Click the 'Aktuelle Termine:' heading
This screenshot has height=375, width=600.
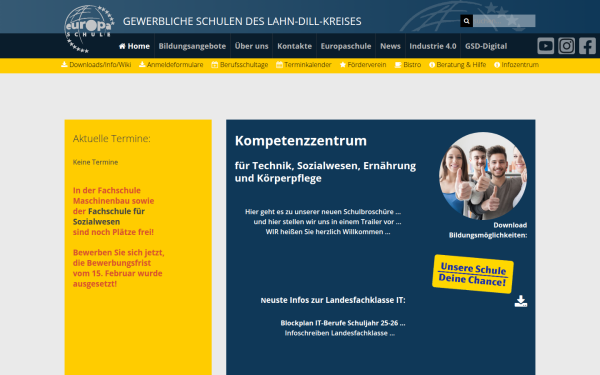[112, 139]
